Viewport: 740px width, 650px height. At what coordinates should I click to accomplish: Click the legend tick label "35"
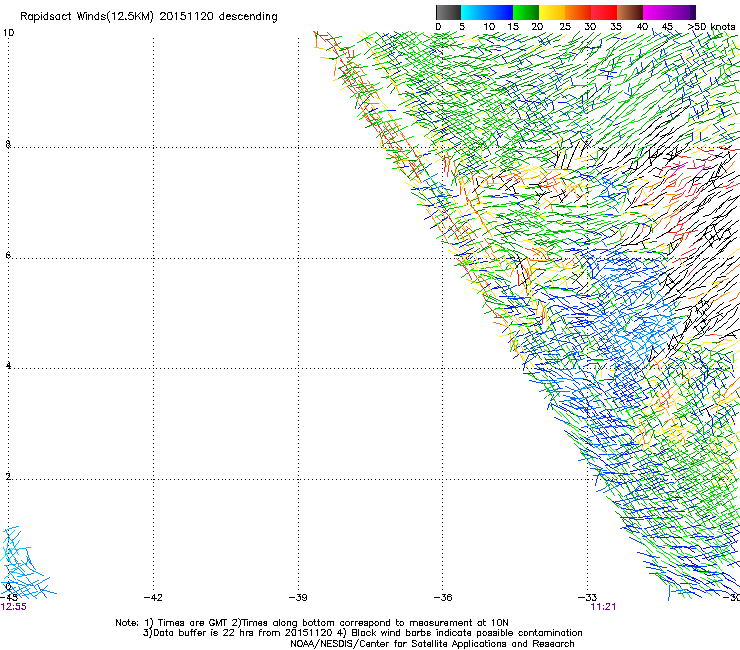pyautogui.click(x=616, y=27)
